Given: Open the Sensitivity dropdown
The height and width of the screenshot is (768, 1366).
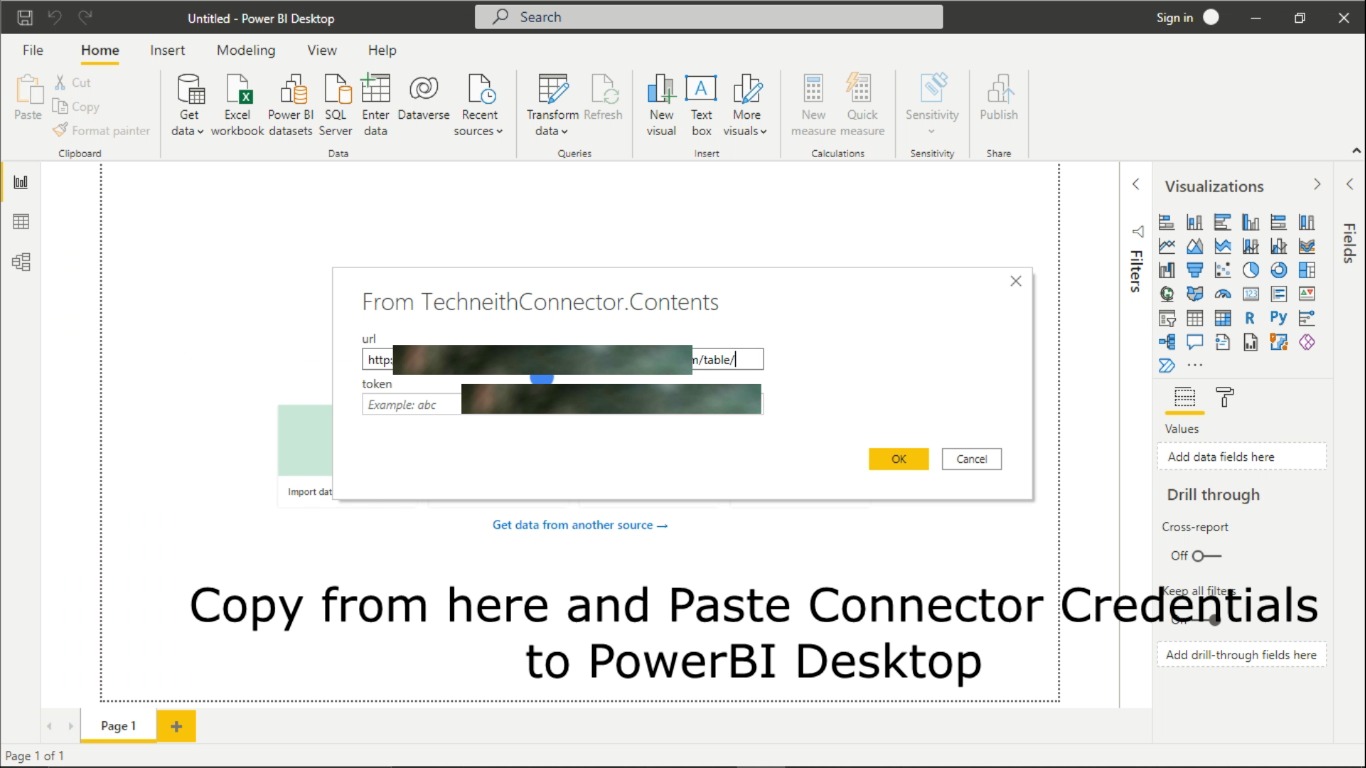Looking at the screenshot, I should point(932,105).
